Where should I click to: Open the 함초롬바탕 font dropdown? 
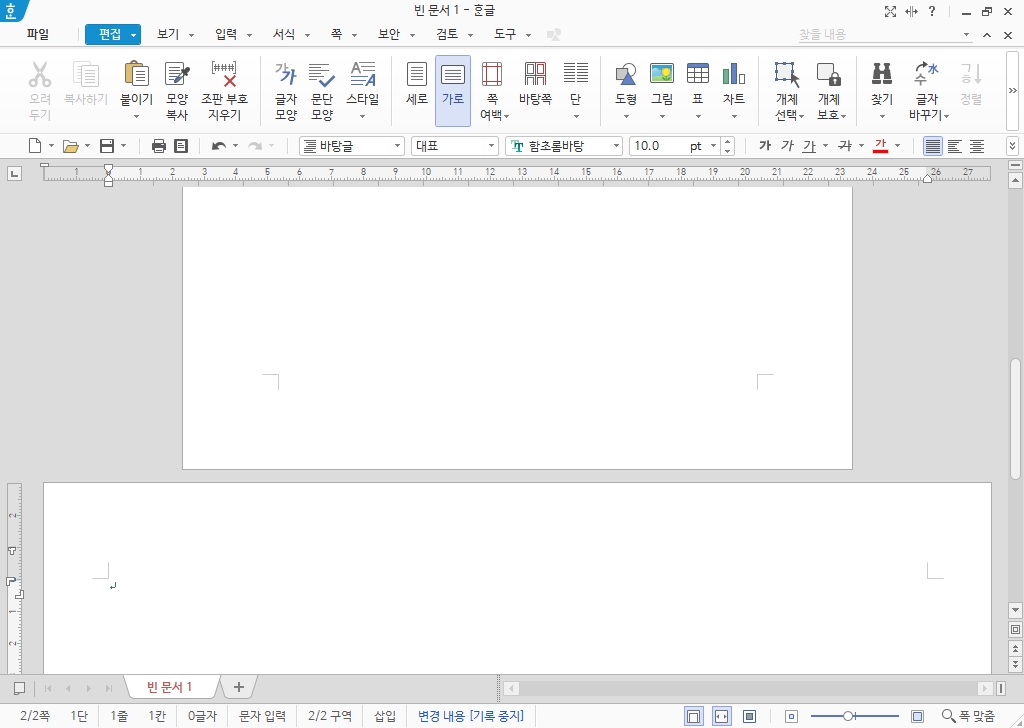[x=616, y=146]
